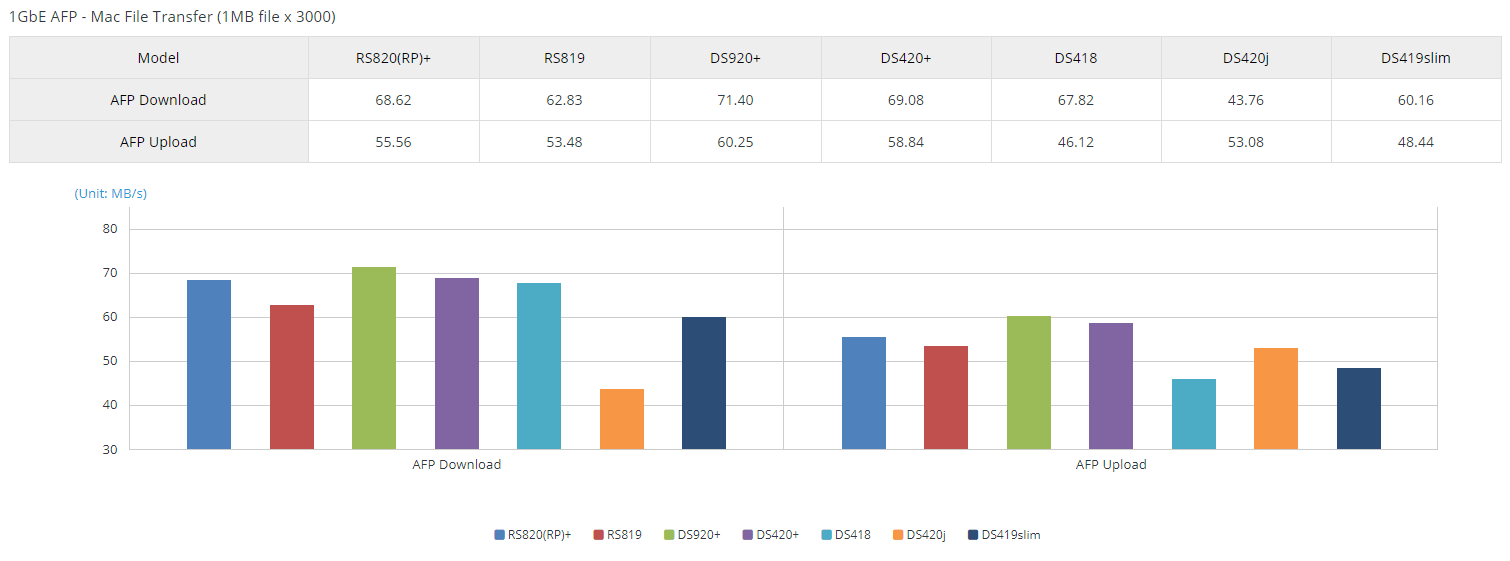Screen dimensions: 1510x561
Task: Click the 60.16 table cell
Action: pos(1416,100)
